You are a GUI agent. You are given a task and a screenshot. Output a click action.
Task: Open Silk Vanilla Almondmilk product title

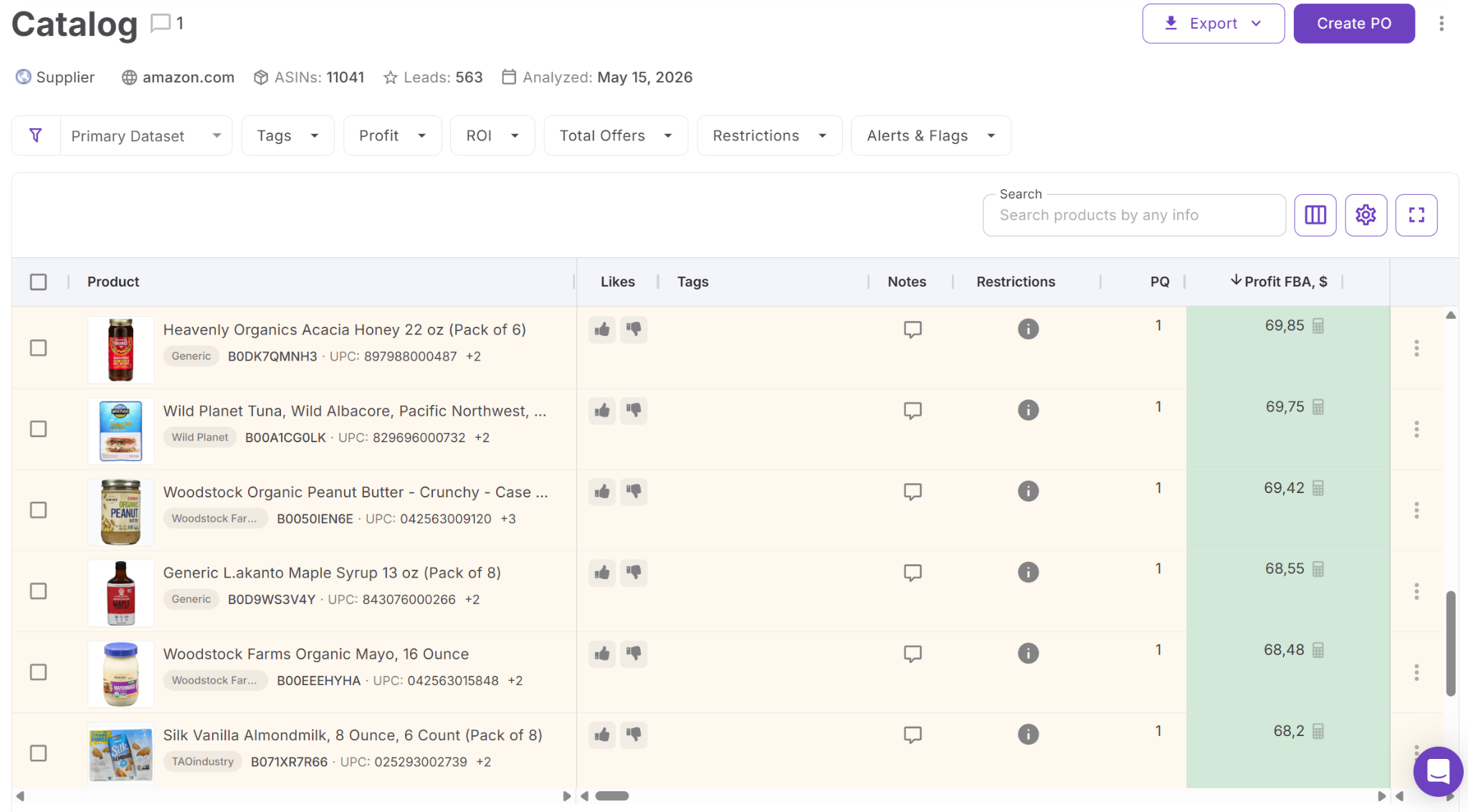pos(353,735)
